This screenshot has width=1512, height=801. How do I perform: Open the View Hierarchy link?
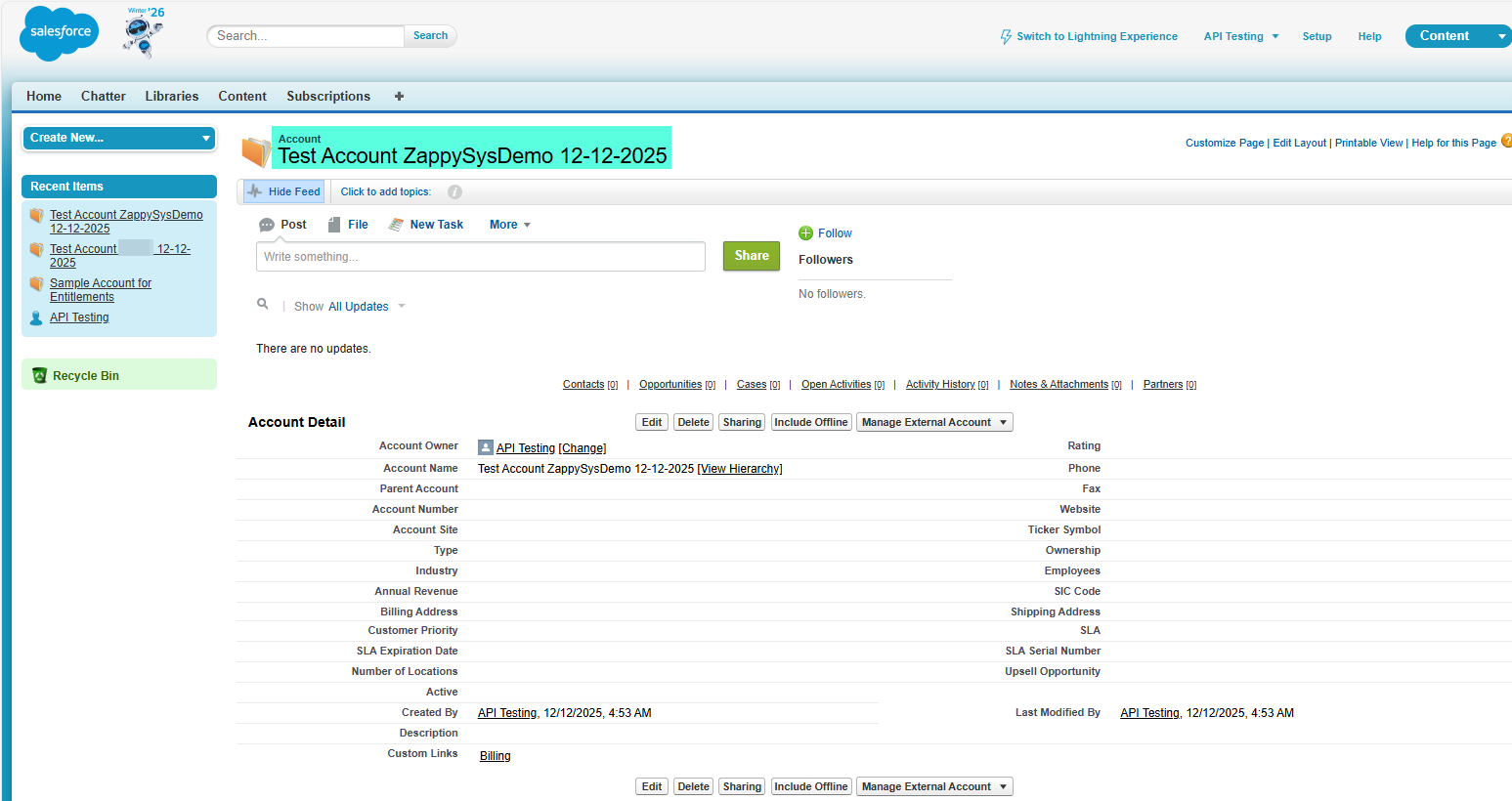(740, 469)
